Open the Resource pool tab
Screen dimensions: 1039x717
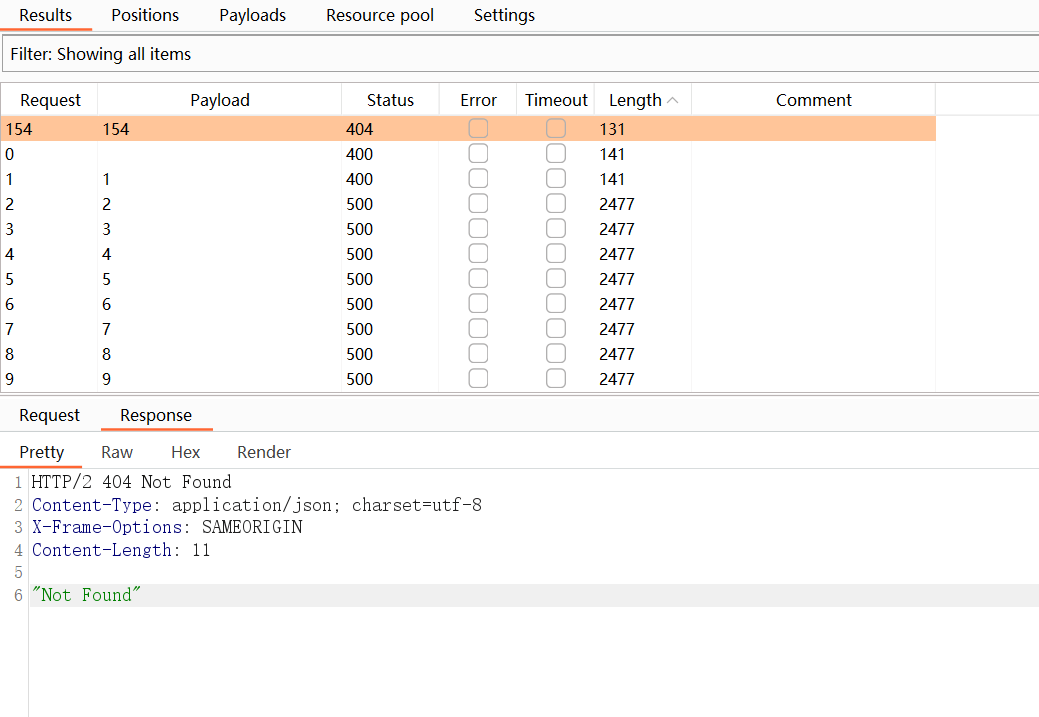tap(380, 15)
